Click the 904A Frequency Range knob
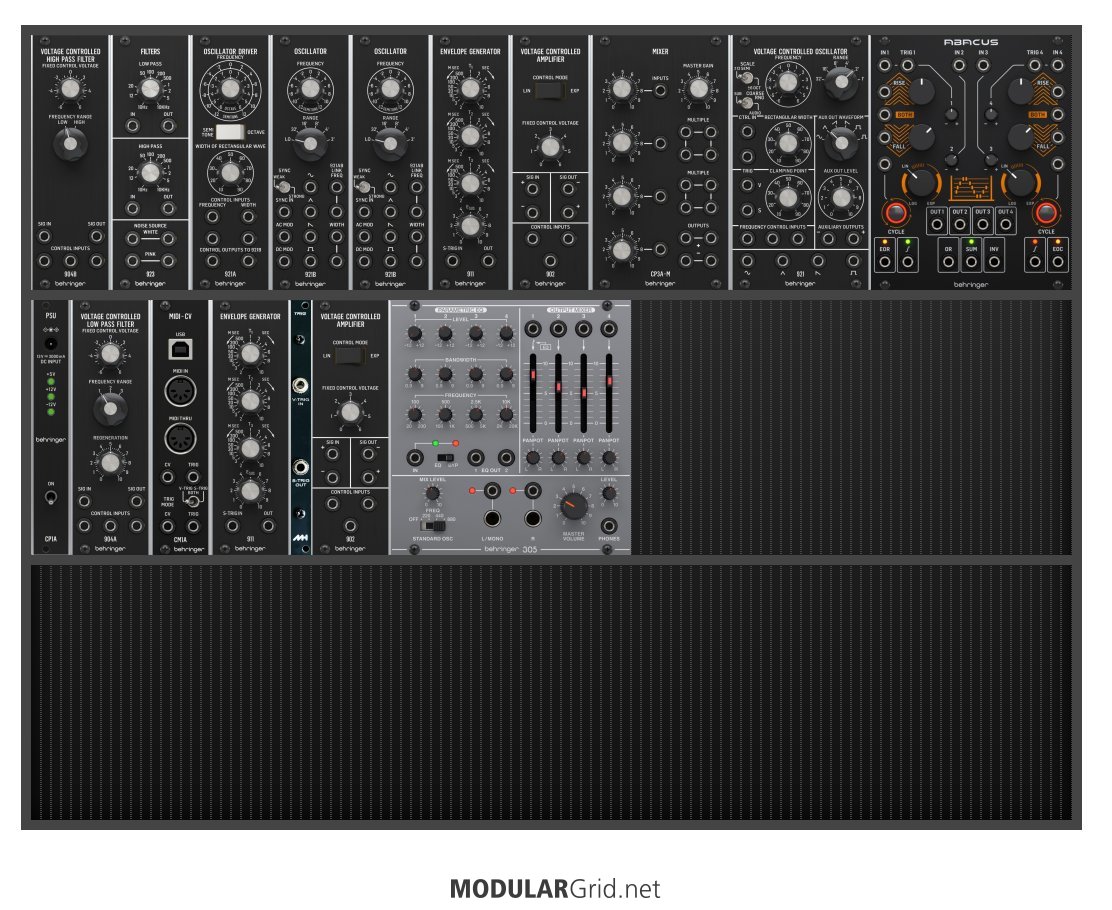 (x=110, y=409)
